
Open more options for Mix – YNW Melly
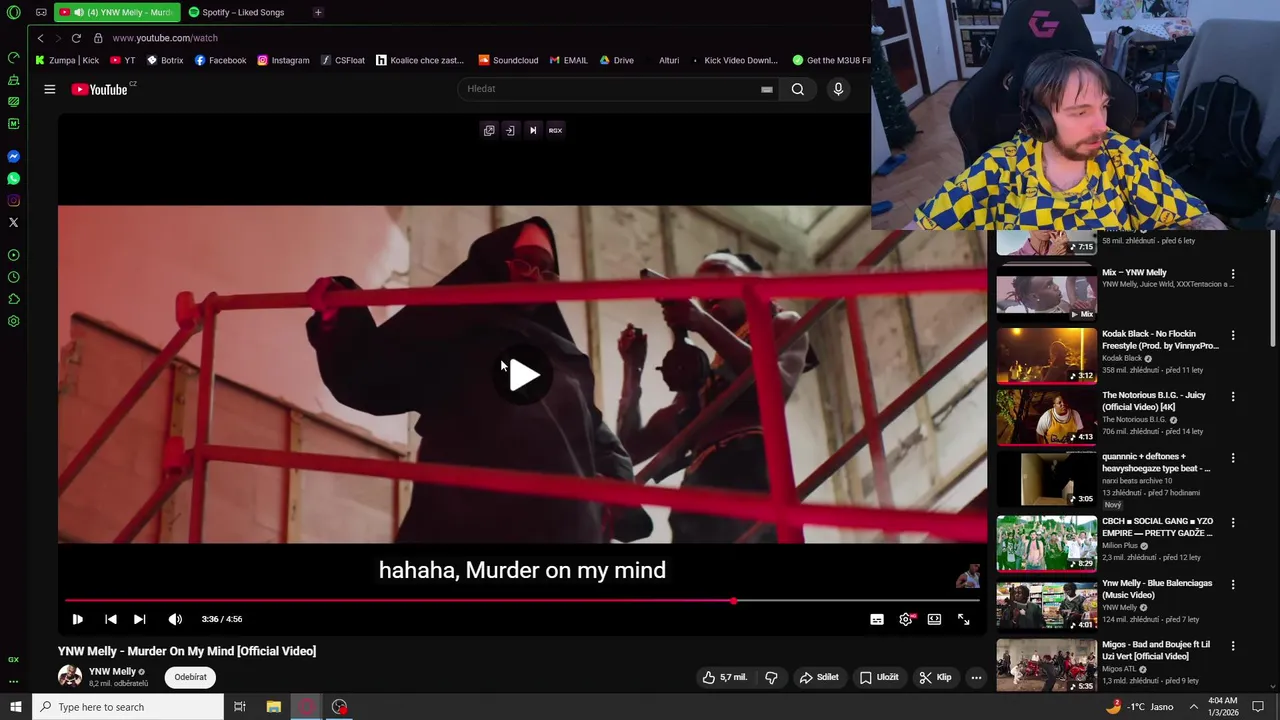coord(1232,274)
